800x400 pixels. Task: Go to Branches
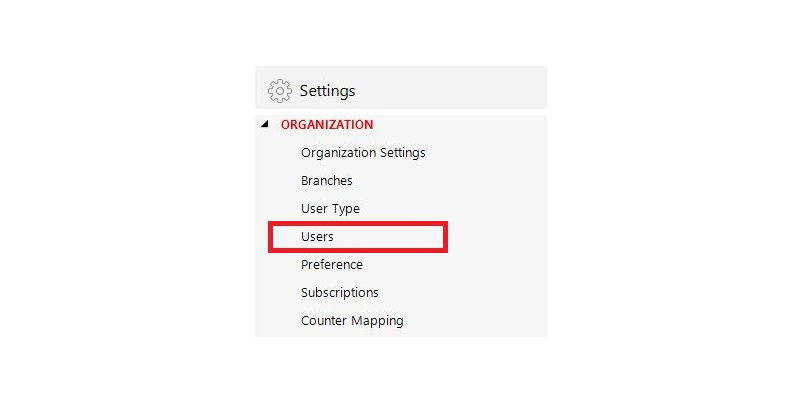(x=327, y=181)
